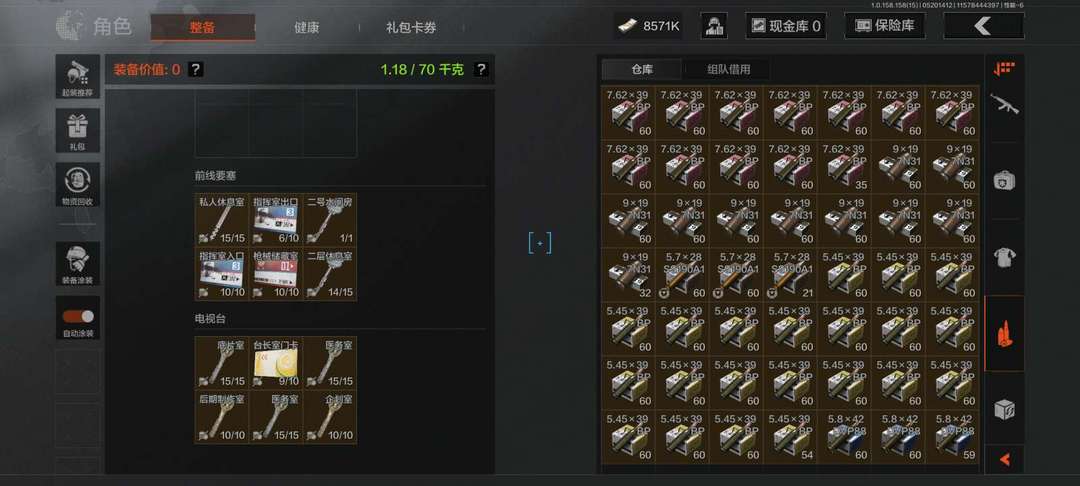Screen dimensions: 1080x486
Task: Go back using the top-right chevron
Action: [983, 26]
